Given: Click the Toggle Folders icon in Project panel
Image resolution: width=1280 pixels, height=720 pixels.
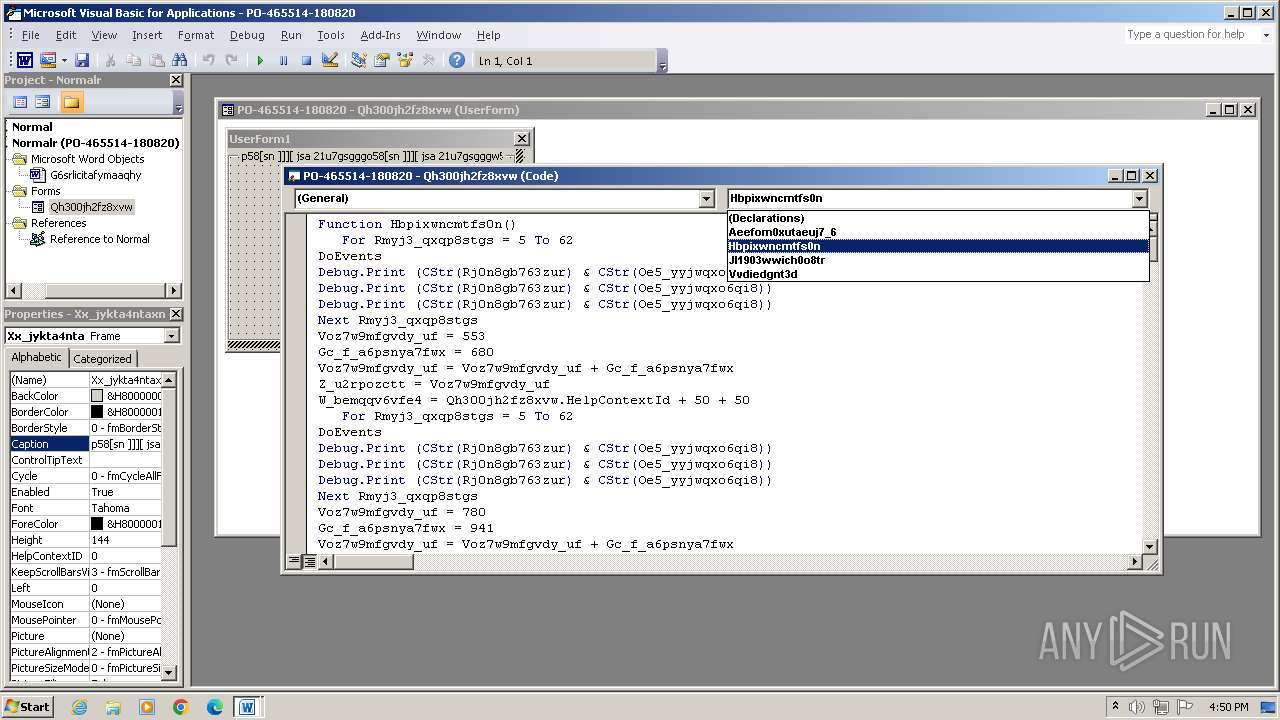Looking at the screenshot, I should pyautogui.click(x=71, y=102).
